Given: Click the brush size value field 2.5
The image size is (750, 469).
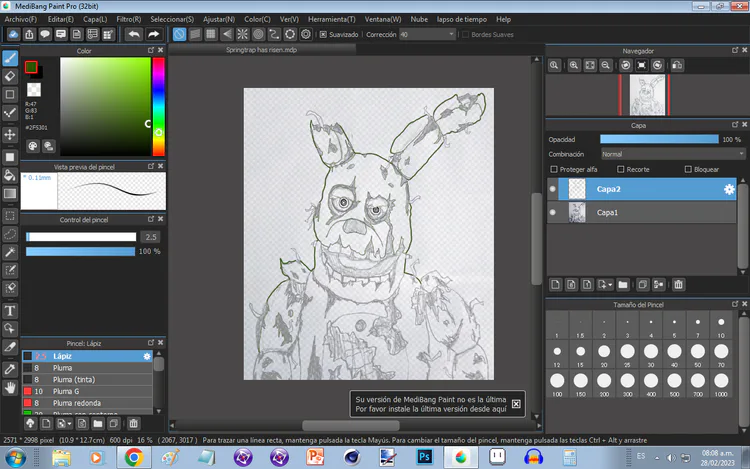Looking at the screenshot, I should coord(151,237).
